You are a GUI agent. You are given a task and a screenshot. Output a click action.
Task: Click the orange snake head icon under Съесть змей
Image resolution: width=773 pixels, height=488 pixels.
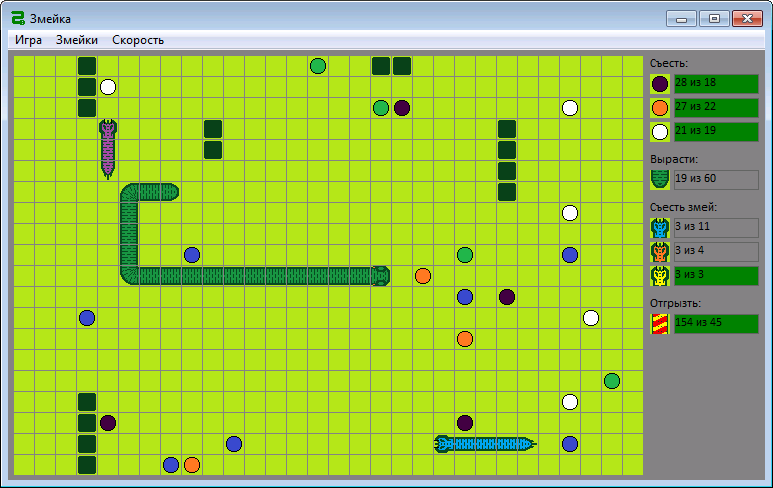pos(660,252)
